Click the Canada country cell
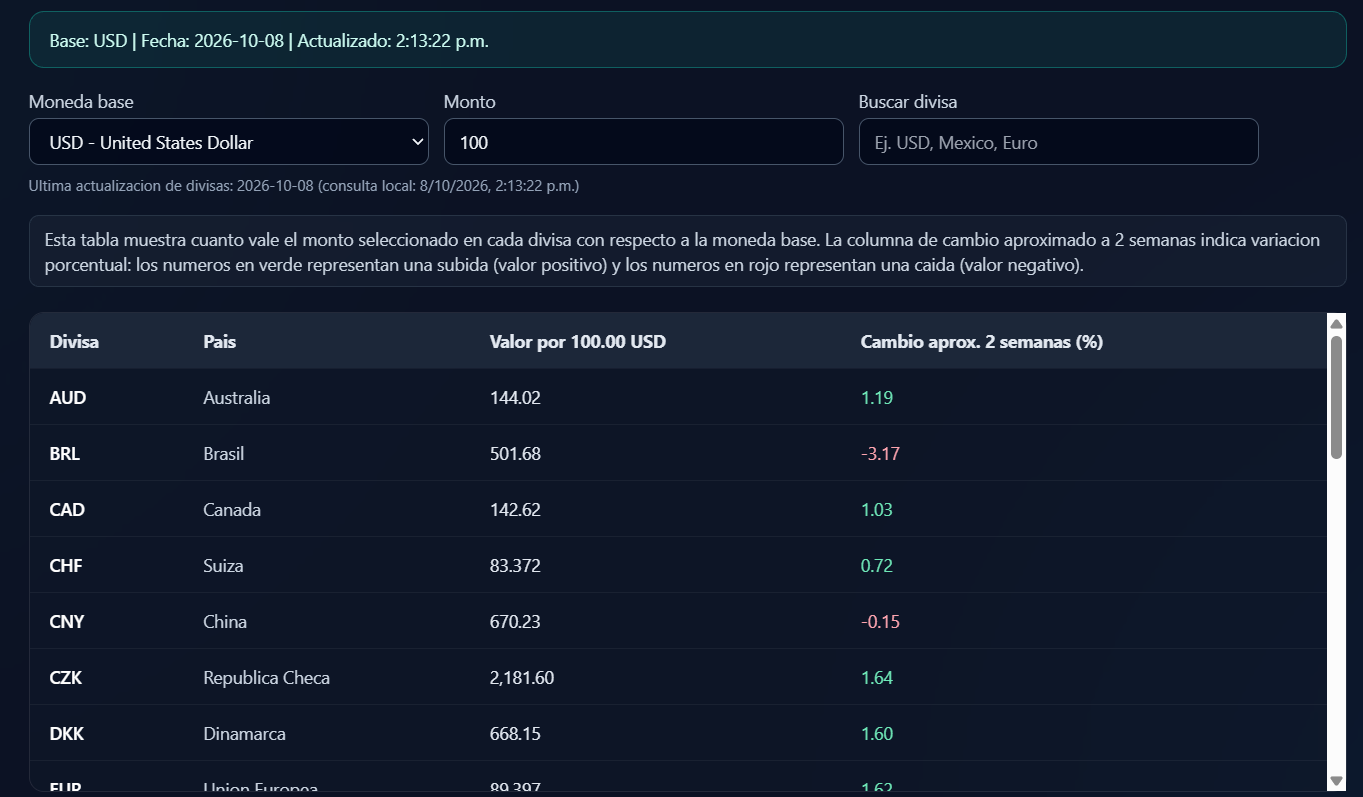 coord(232,510)
